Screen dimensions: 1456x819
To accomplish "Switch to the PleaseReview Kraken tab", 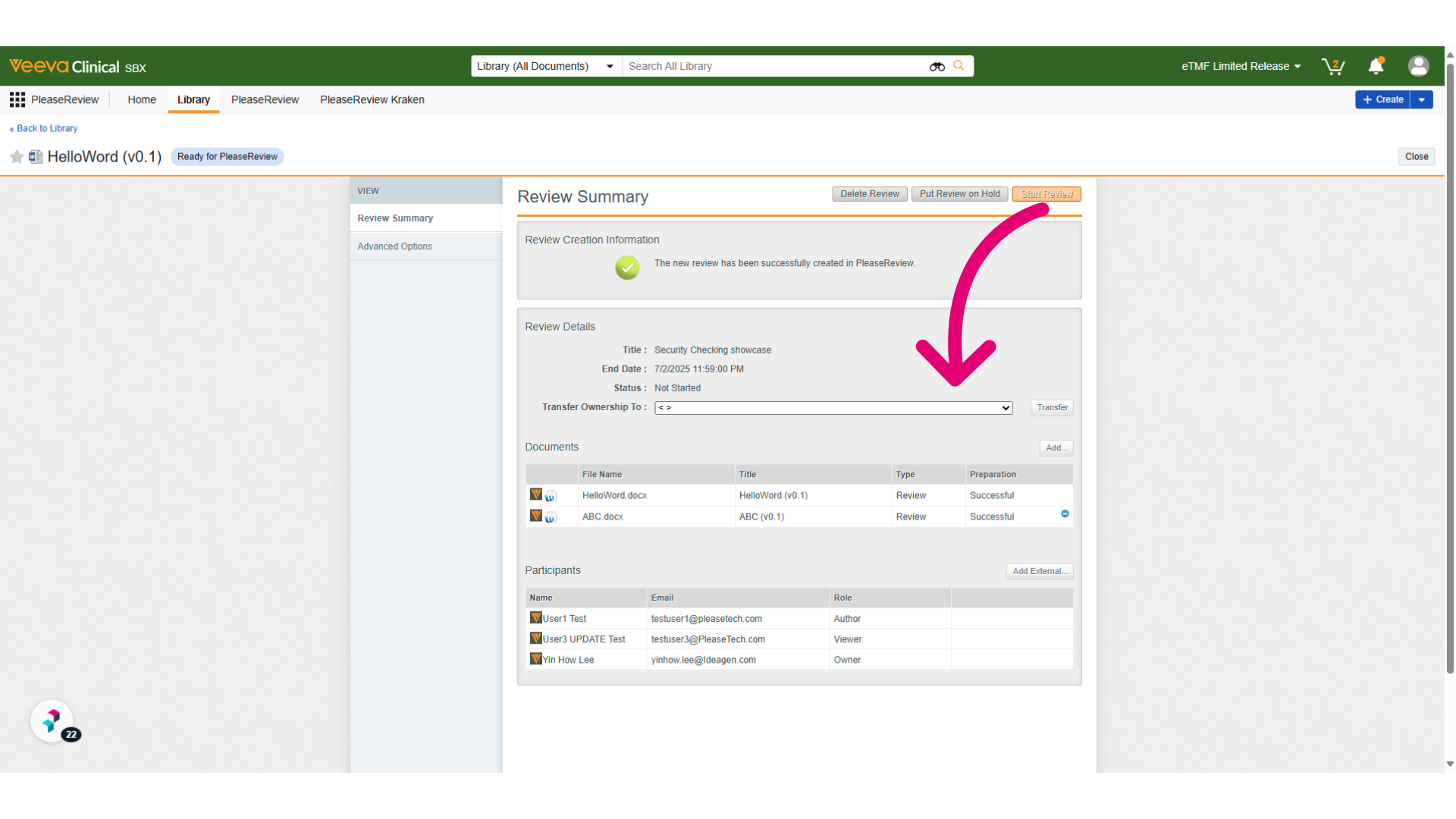I will point(372,99).
